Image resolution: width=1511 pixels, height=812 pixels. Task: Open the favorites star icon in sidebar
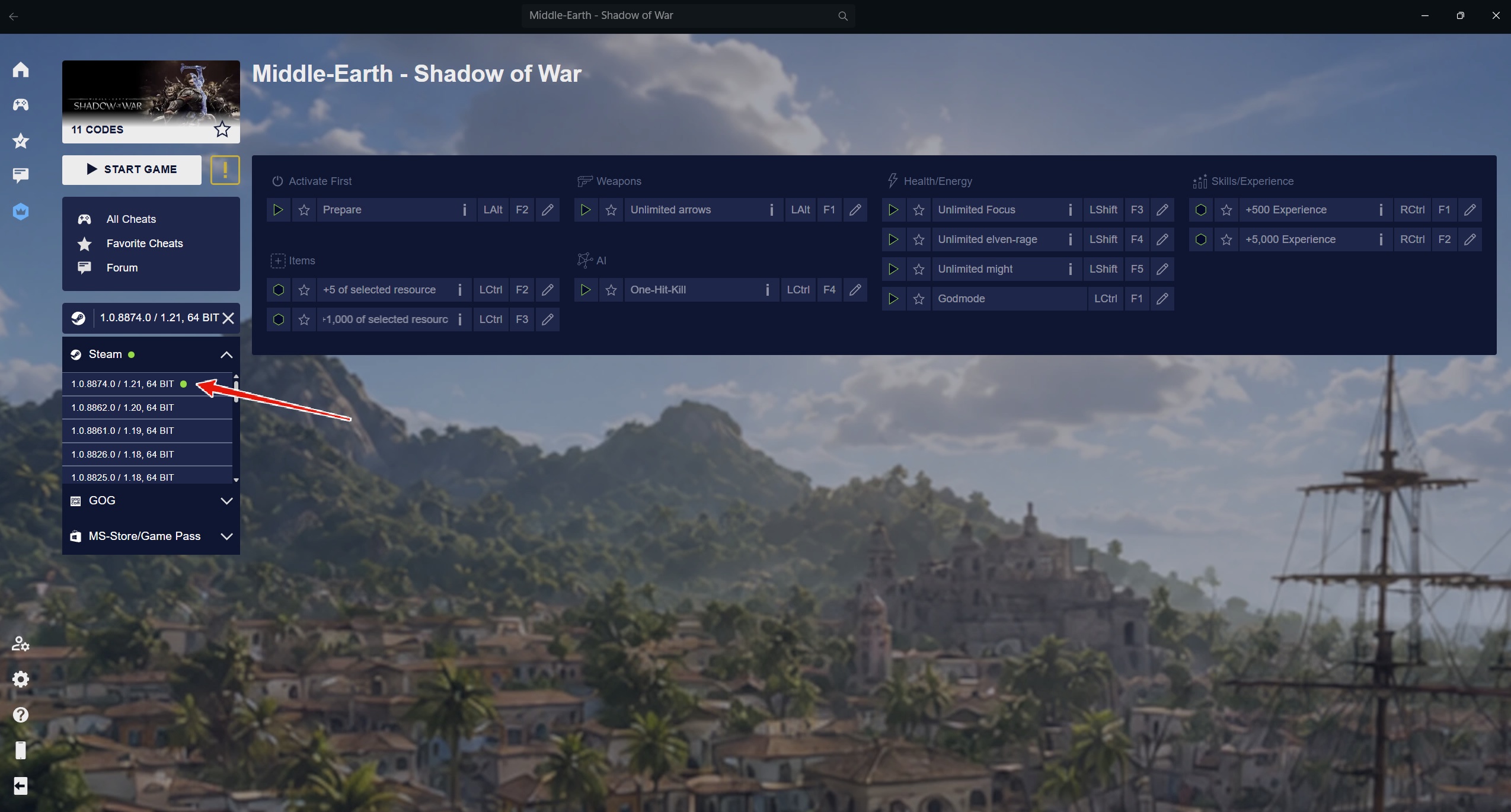point(21,140)
